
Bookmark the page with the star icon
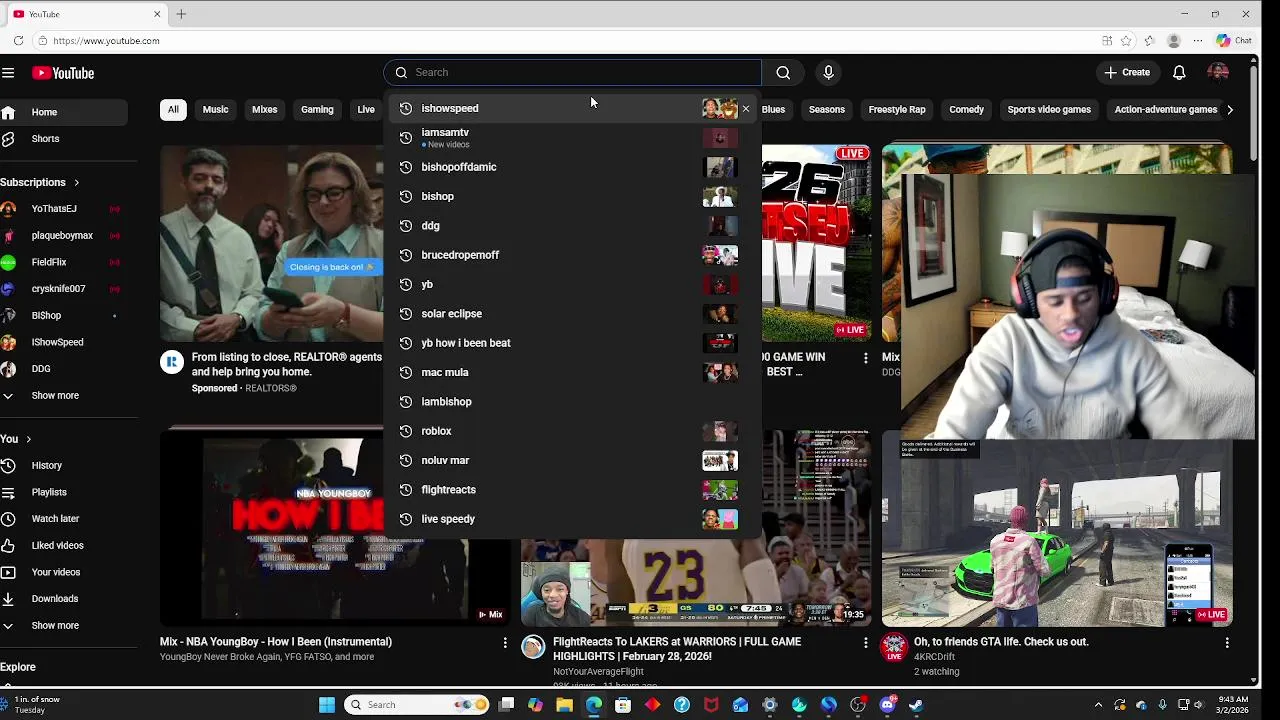coord(1127,41)
